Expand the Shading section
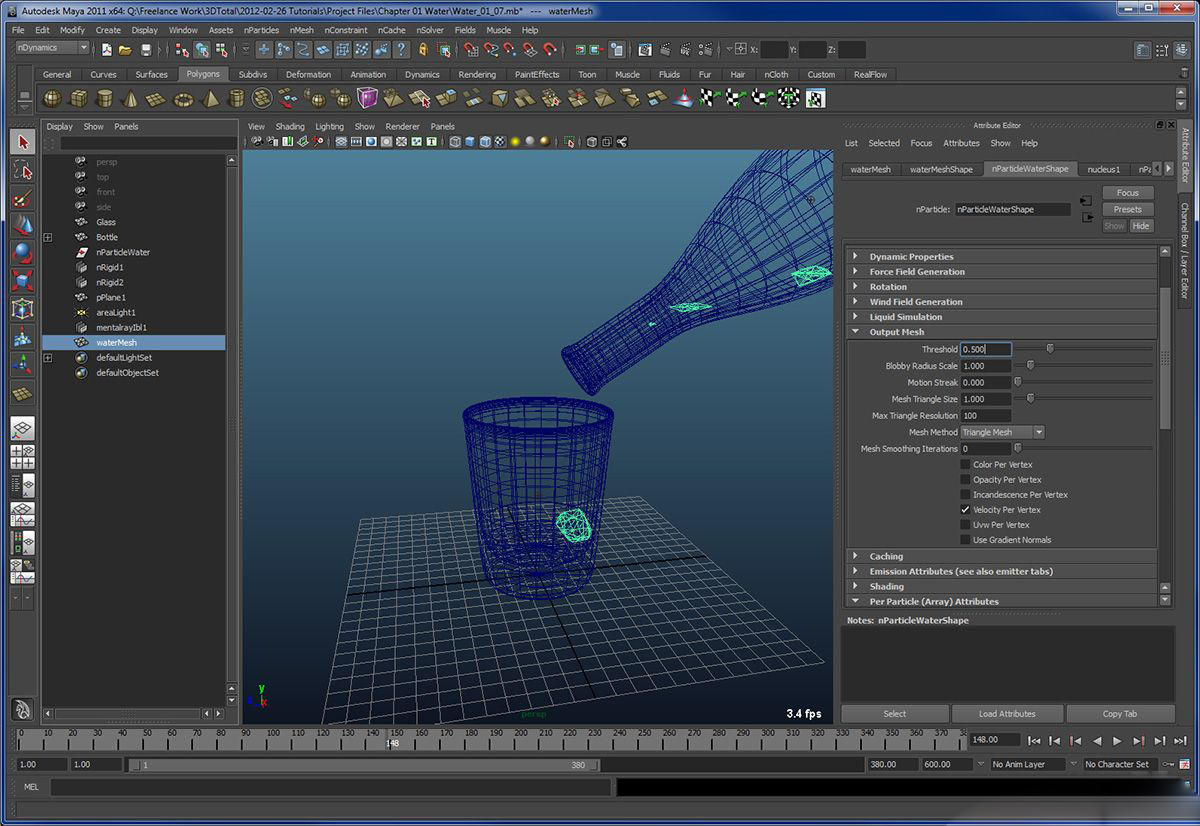 [x=1001, y=586]
